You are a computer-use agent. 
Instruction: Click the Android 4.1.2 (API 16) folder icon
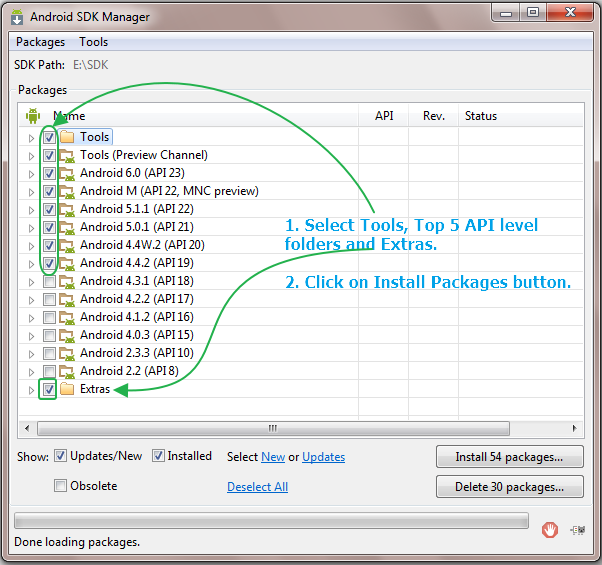(67, 317)
